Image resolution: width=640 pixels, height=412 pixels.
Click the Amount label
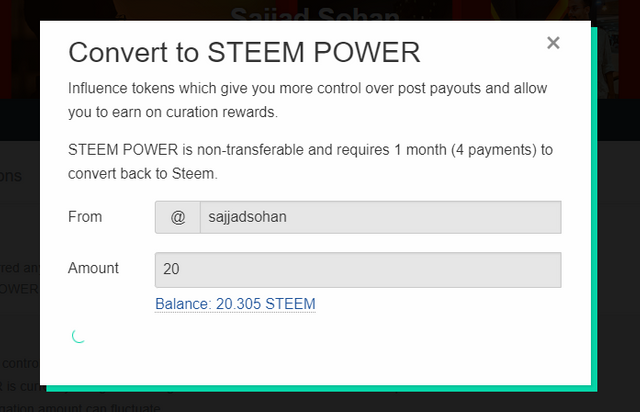(x=93, y=268)
